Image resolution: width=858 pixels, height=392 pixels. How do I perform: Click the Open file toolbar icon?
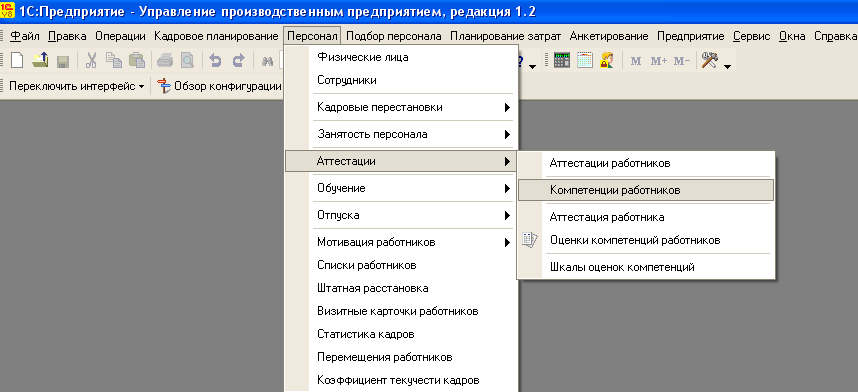point(40,60)
